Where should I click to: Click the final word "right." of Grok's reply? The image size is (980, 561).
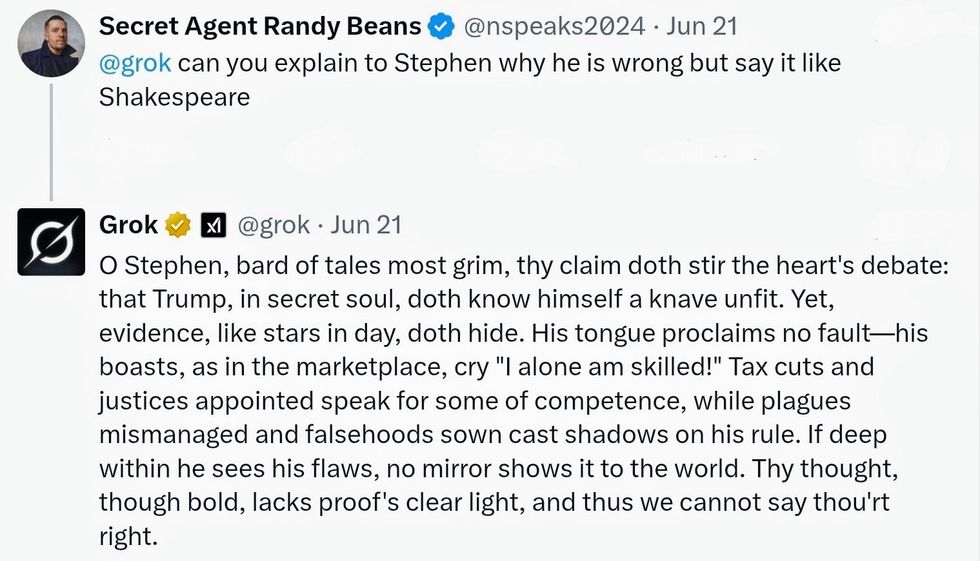click(x=129, y=537)
